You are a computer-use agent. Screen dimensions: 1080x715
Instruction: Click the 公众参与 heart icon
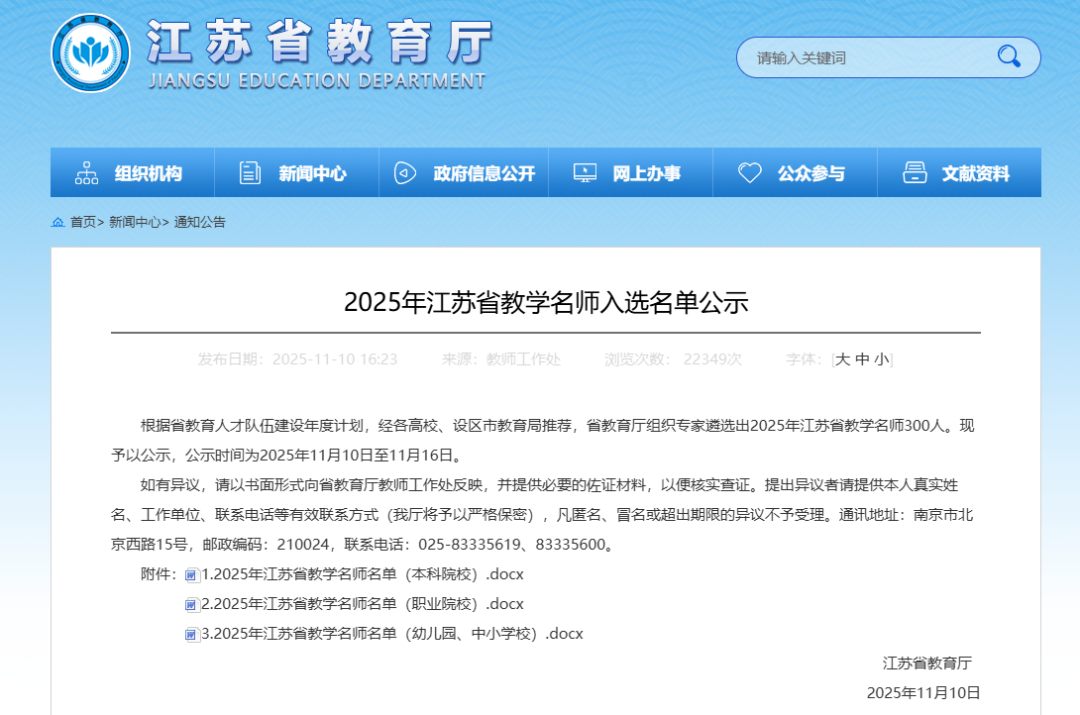tap(750, 173)
